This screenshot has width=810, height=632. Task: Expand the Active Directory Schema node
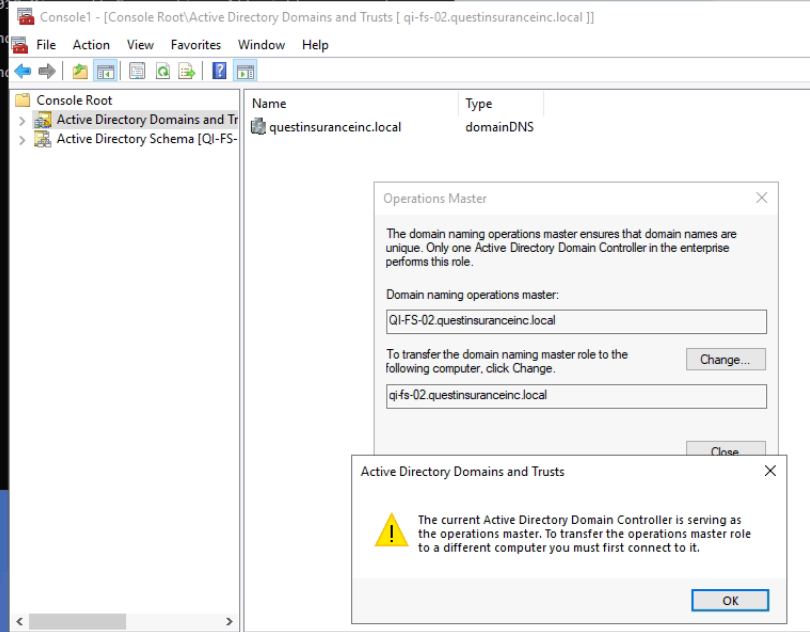(22, 140)
